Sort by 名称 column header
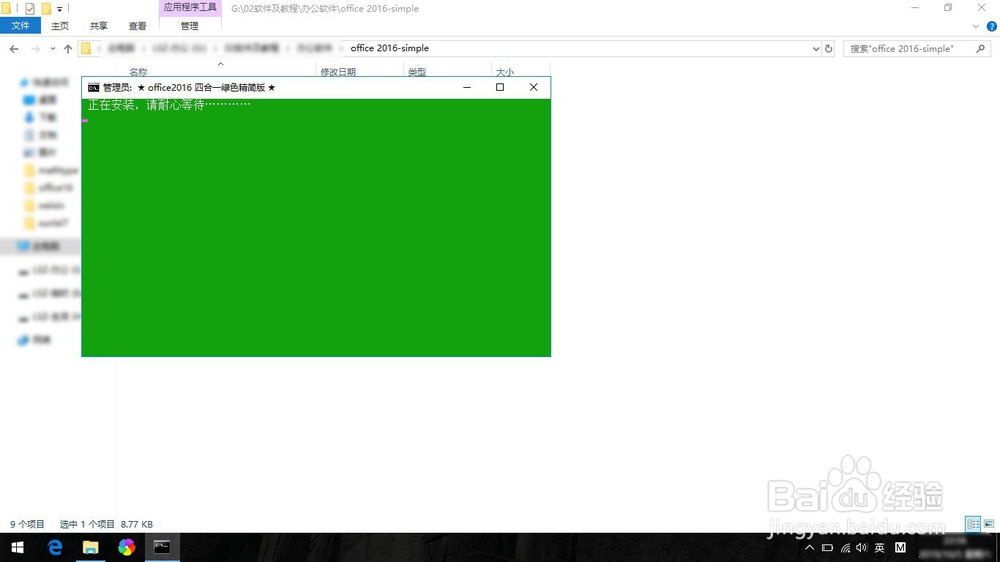Image resolution: width=1000 pixels, height=562 pixels. point(138,72)
